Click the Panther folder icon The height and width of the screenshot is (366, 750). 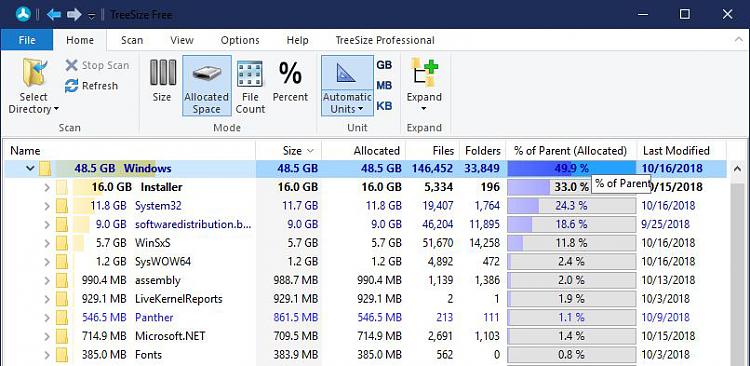62,317
